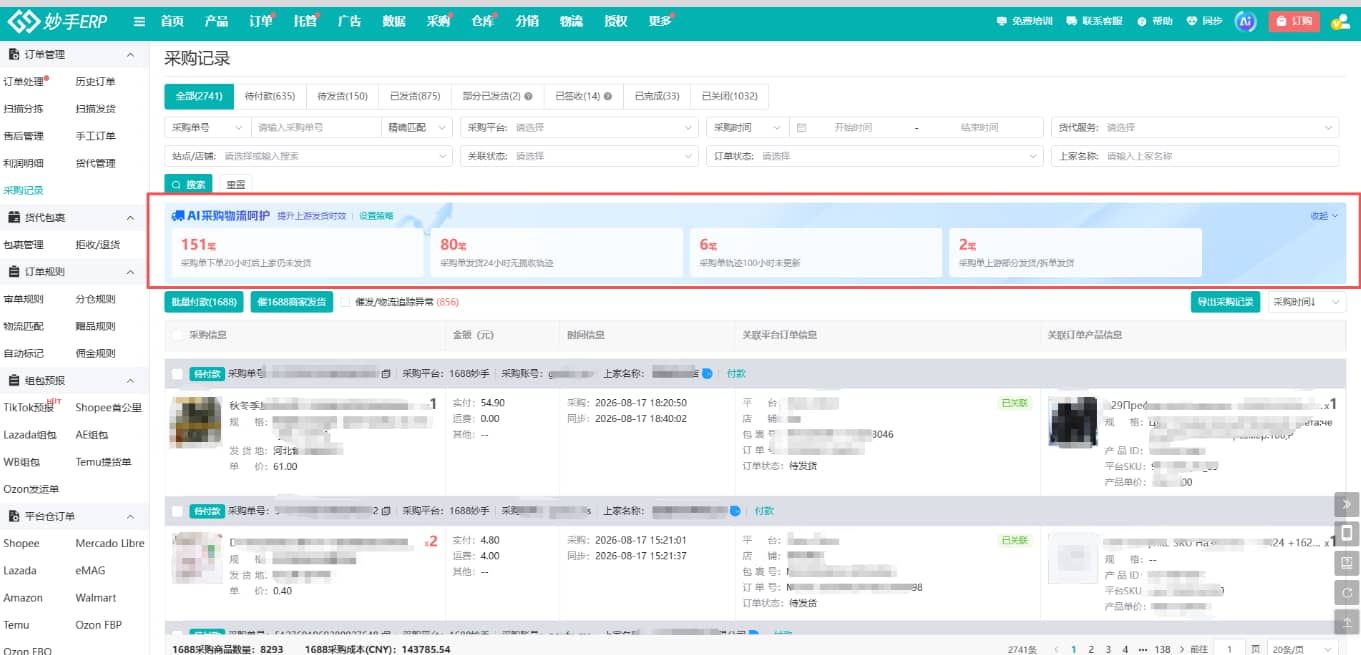This screenshot has width=1361, height=655.
Task: Click help icon beside 已签收 tab
Action: click(609, 97)
